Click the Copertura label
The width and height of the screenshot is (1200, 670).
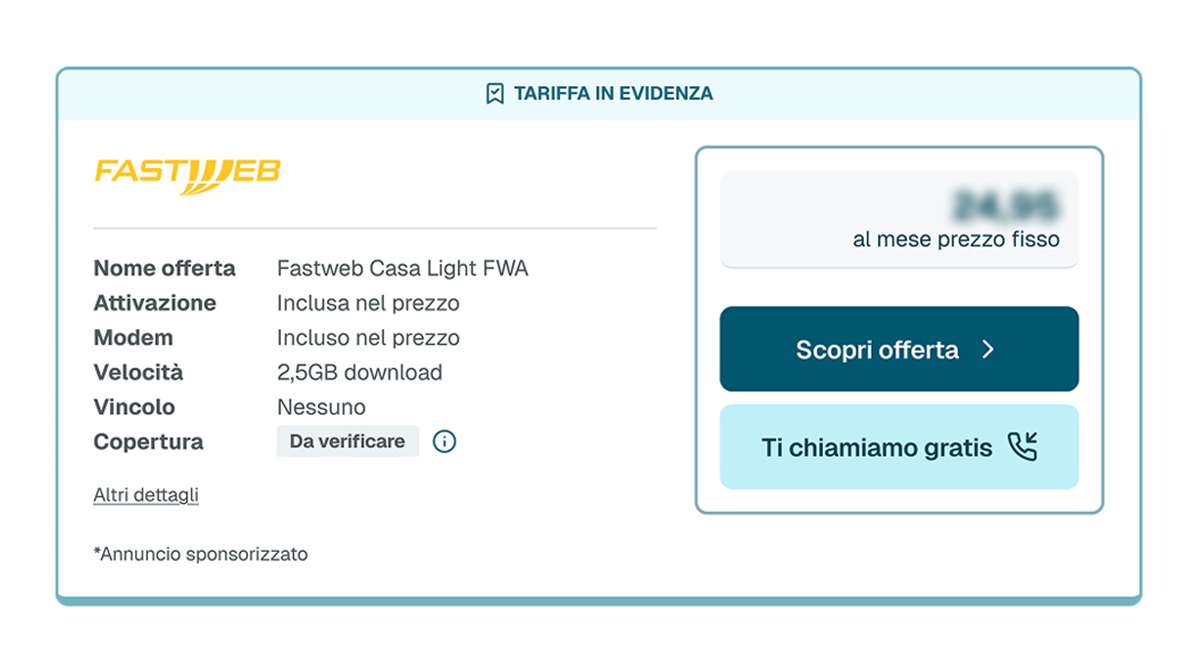tap(148, 442)
